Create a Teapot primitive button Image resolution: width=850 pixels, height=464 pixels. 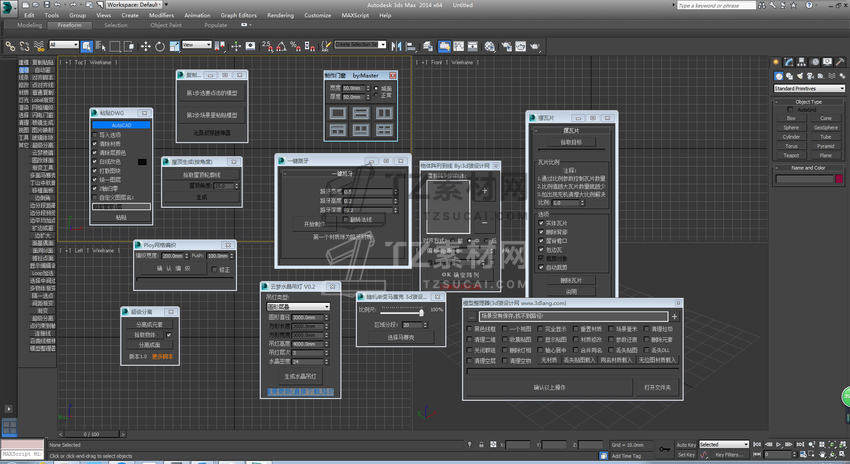pyautogui.click(x=791, y=155)
